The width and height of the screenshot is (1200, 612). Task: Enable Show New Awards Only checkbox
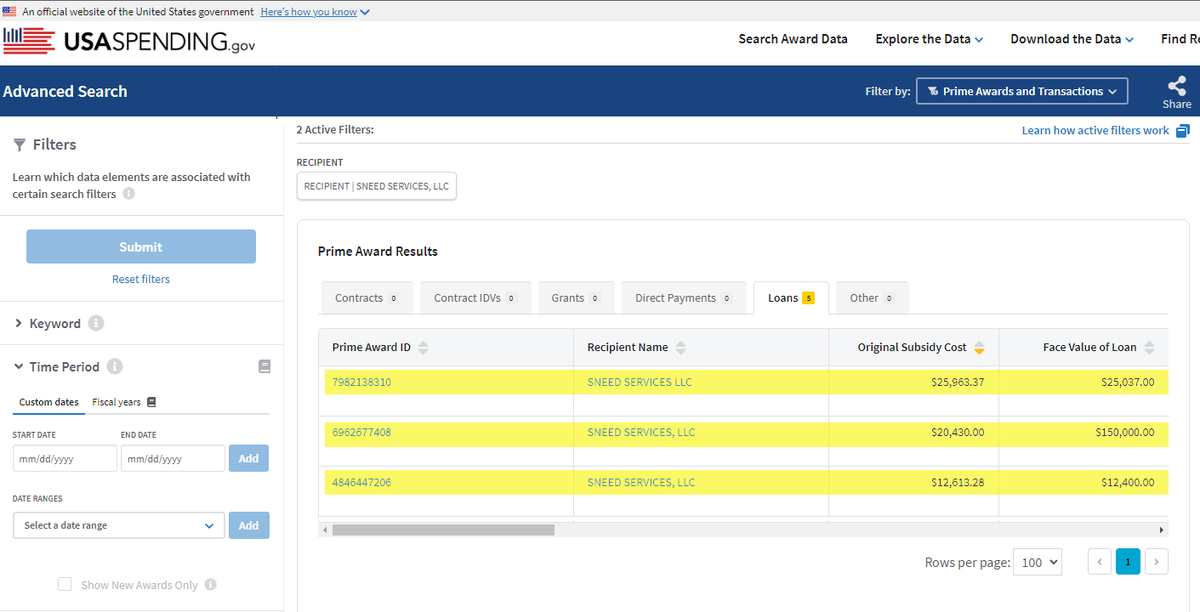coord(65,584)
